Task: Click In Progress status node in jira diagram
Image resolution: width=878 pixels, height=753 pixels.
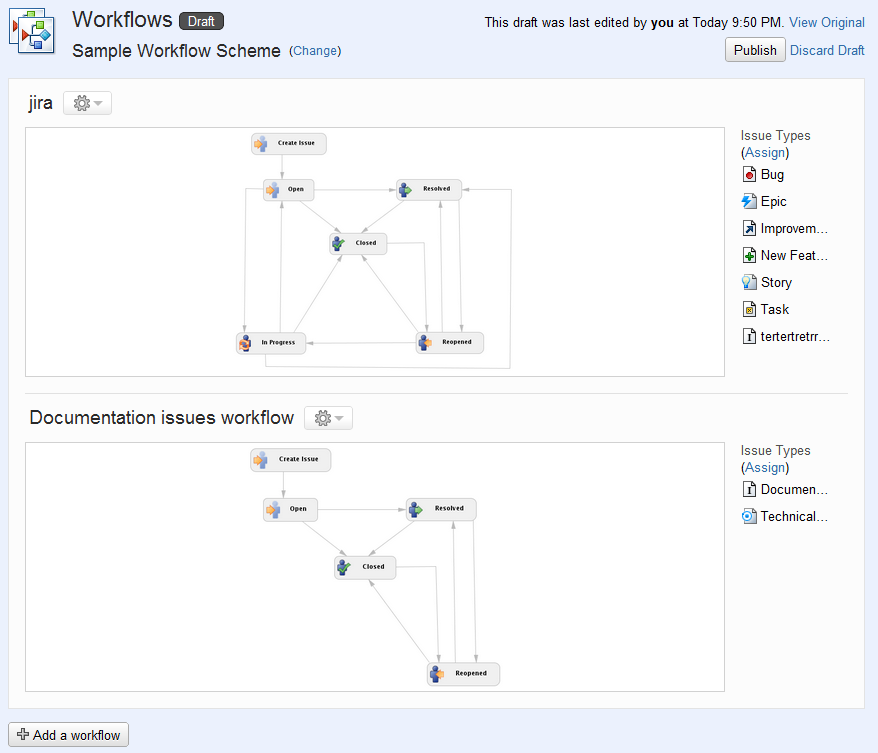Action: click(x=271, y=343)
